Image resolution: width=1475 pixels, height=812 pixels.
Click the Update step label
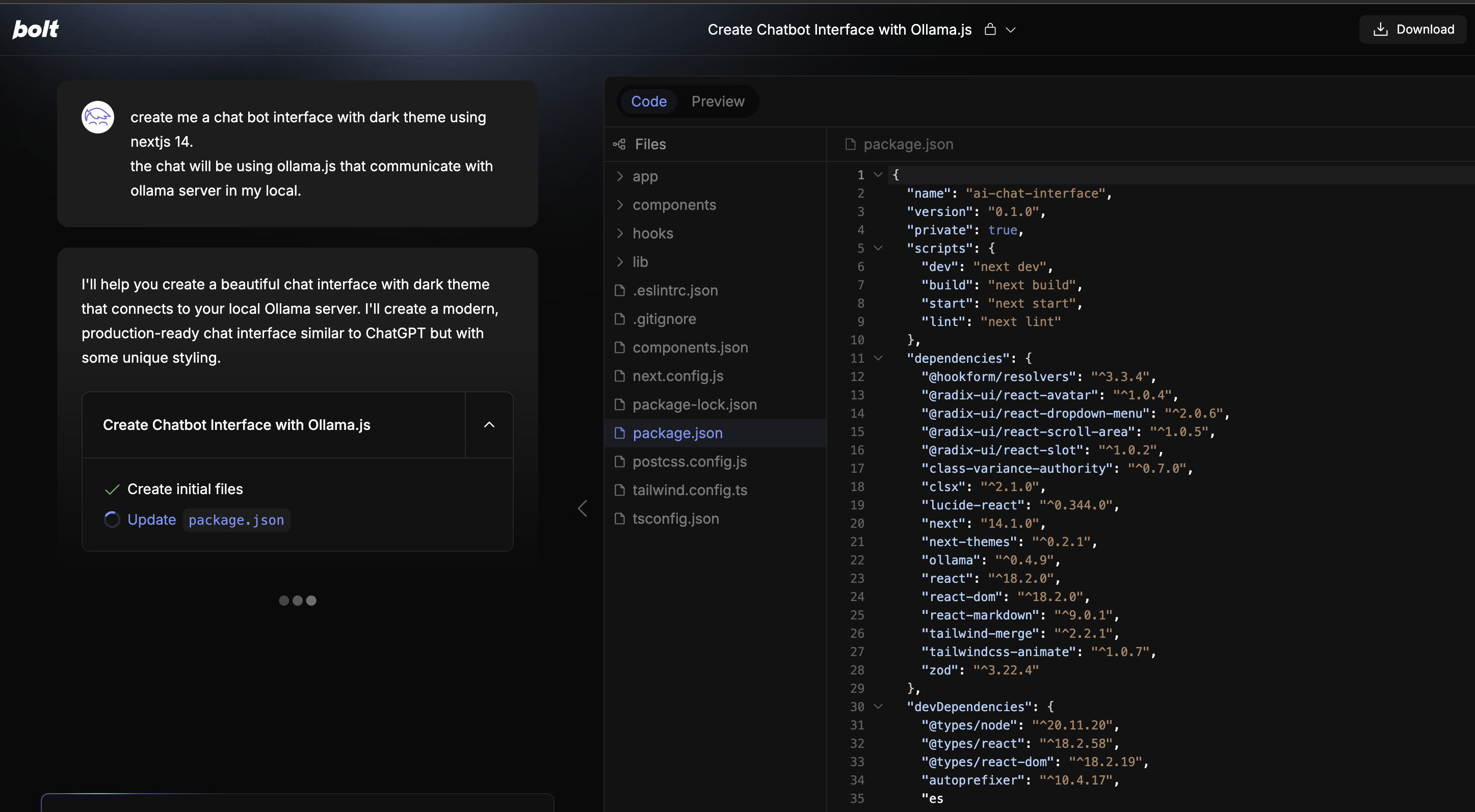pos(152,520)
